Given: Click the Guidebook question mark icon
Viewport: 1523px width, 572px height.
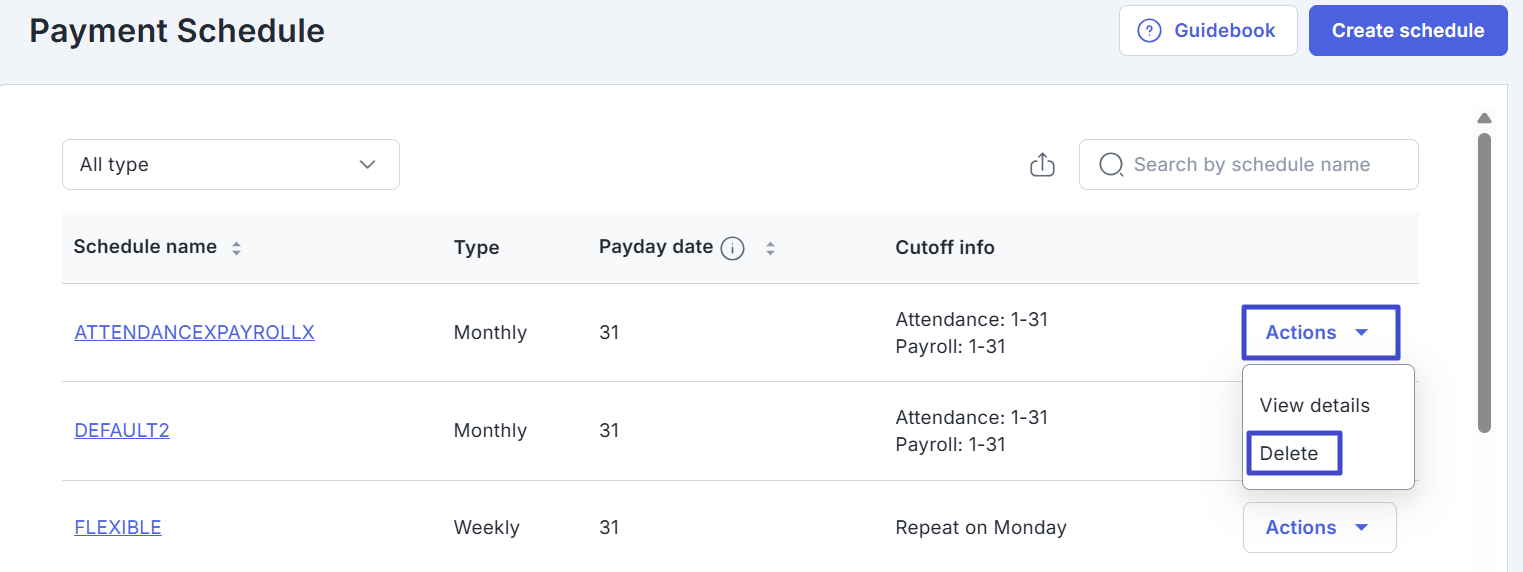Looking at the screenshot, I should (x=1150, y=31).
